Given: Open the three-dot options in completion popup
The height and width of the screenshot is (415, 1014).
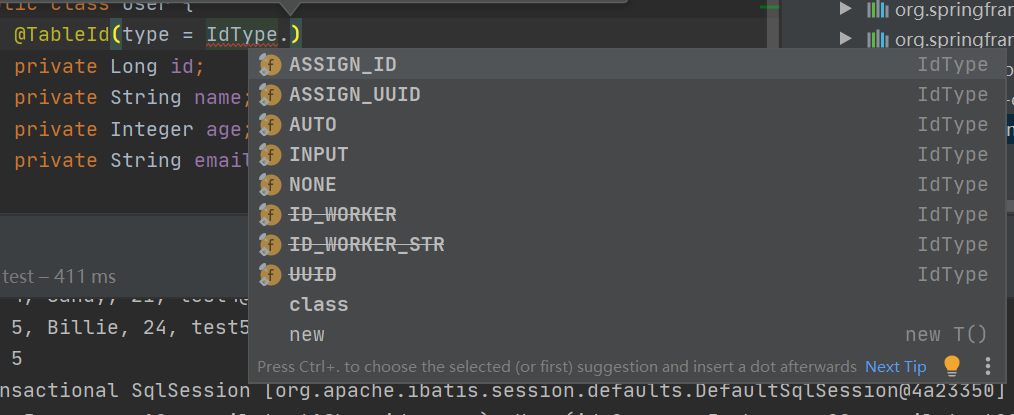Looking at the screenshot, I should click(x=987, y=366).
